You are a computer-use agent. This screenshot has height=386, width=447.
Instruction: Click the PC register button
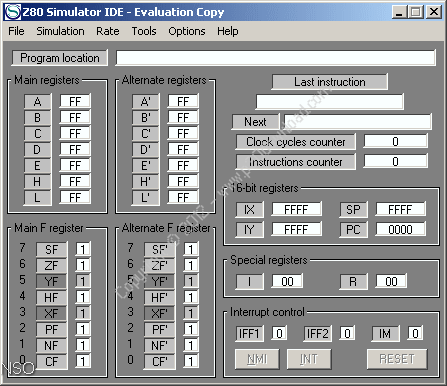tap(353, 230)
